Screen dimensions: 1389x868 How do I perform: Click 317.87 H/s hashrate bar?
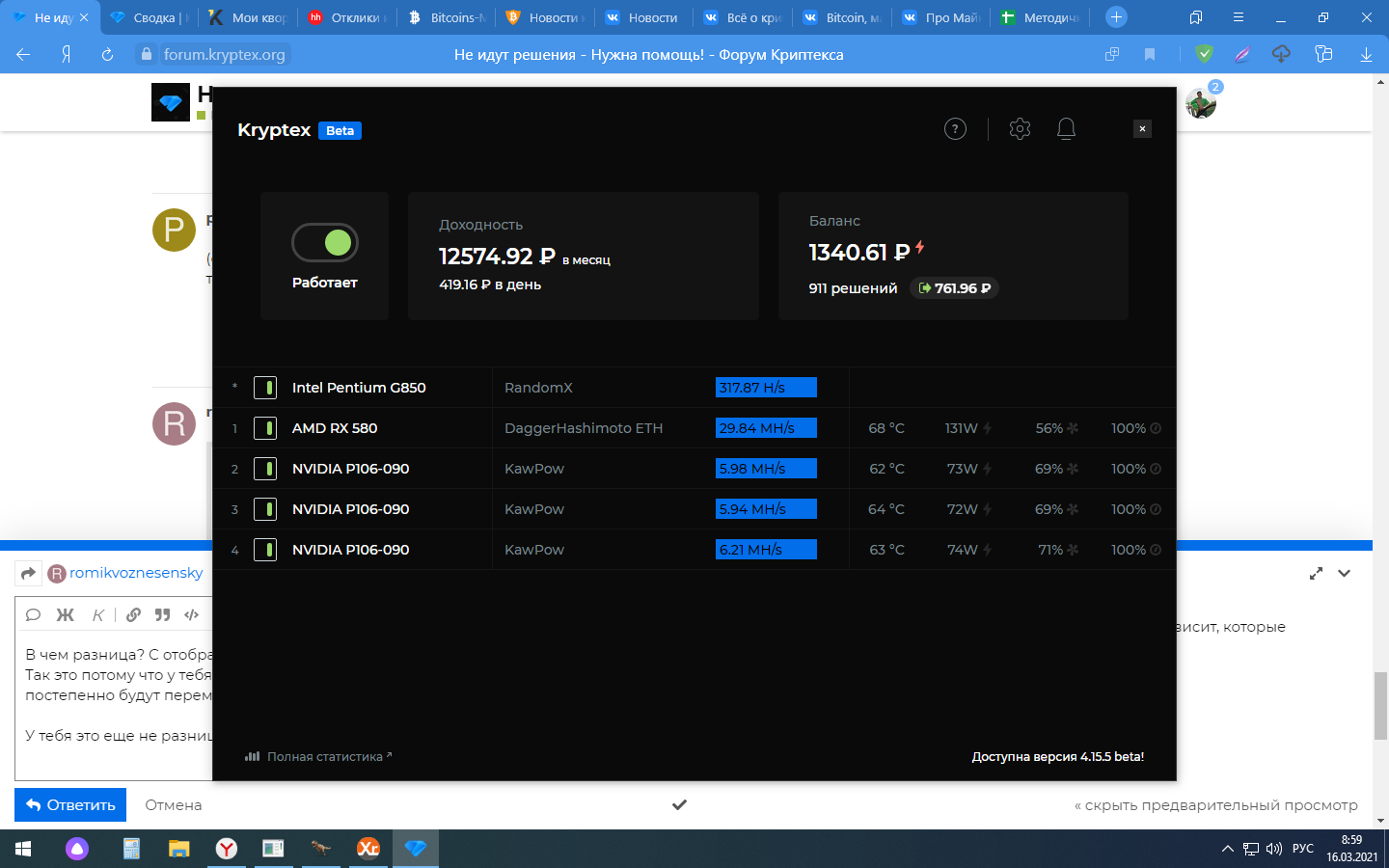tap(766, 388)
